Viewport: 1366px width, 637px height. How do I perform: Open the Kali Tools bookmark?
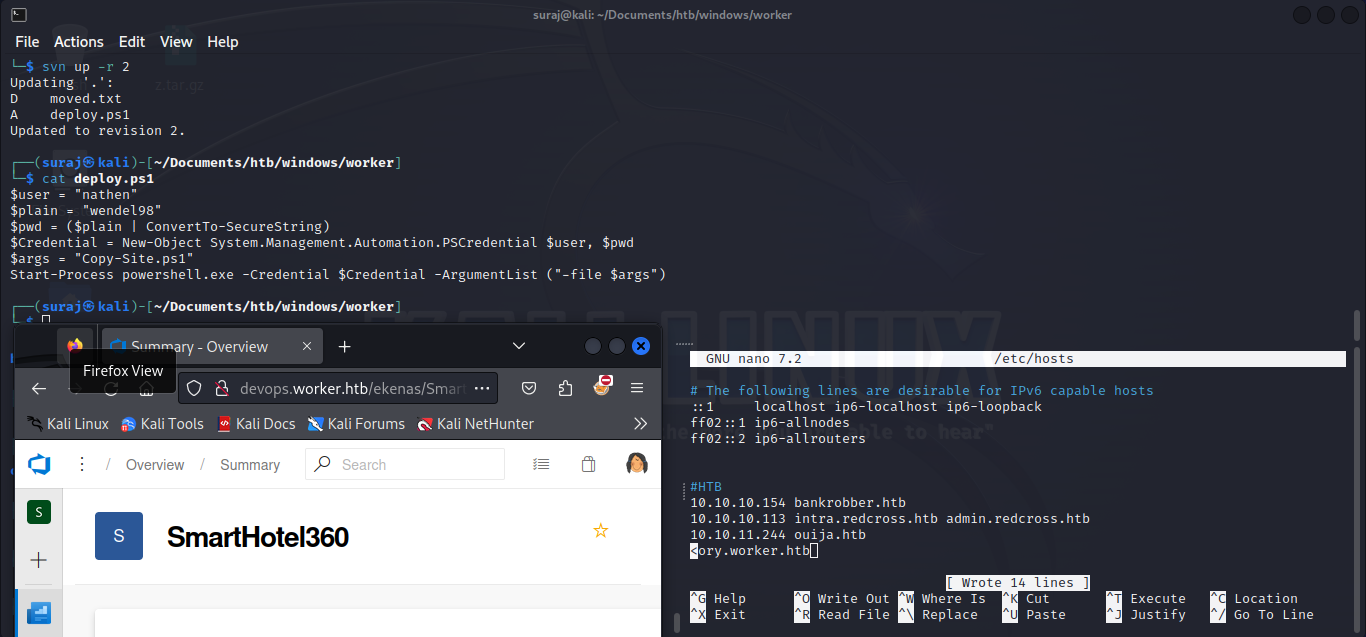pyautogui.click(x=162, y=424)
